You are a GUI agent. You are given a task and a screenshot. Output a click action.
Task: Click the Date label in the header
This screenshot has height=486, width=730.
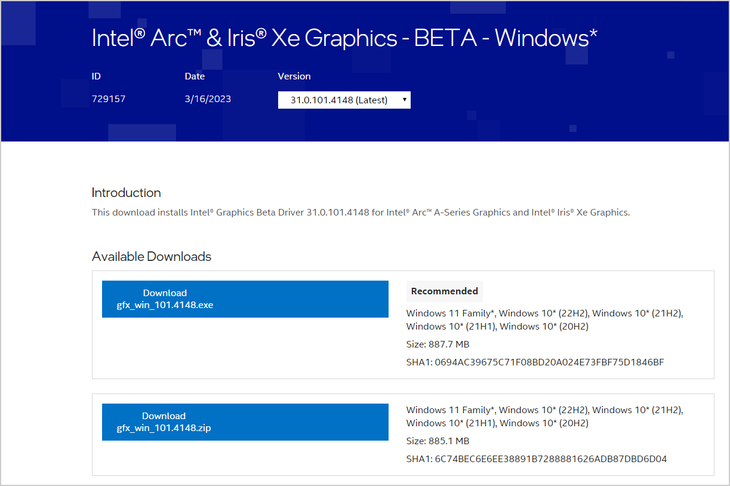click(x=195, y=76)
